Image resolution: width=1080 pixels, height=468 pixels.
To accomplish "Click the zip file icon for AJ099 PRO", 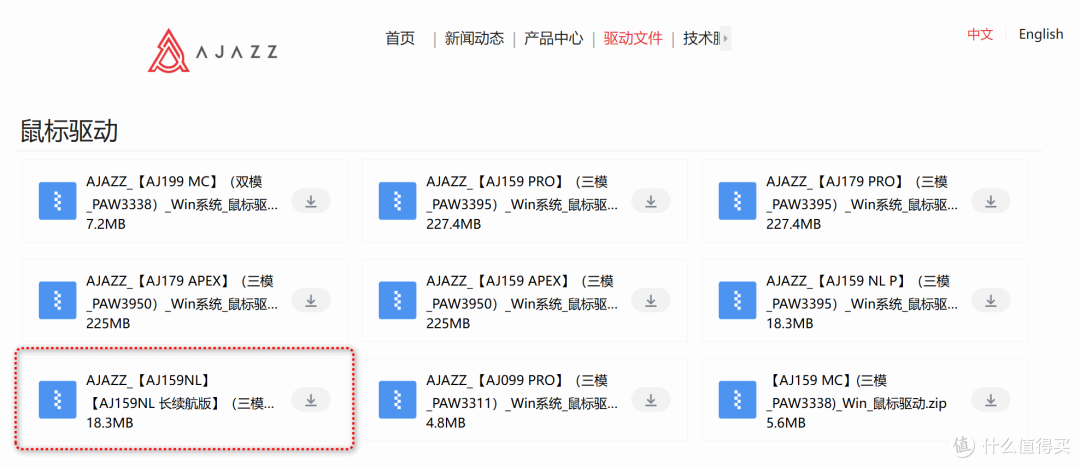I will pos(397,400).
